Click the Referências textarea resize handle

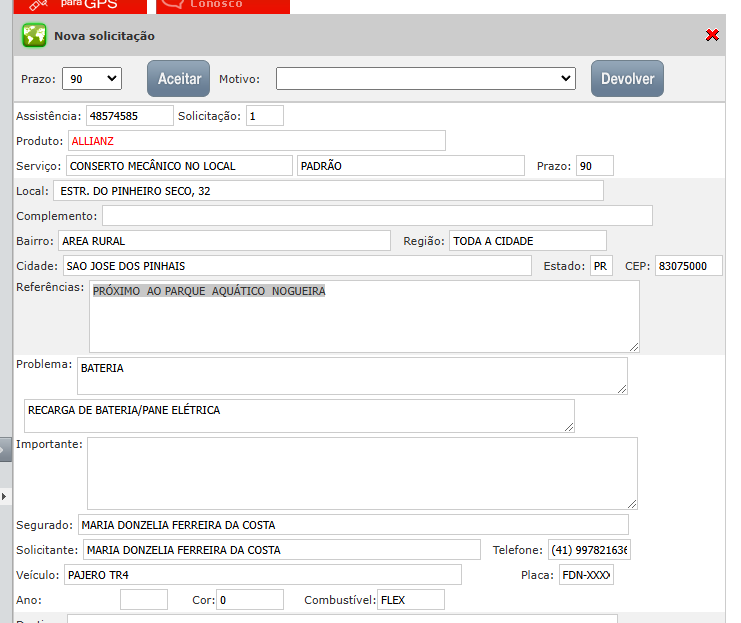point(634,347)
